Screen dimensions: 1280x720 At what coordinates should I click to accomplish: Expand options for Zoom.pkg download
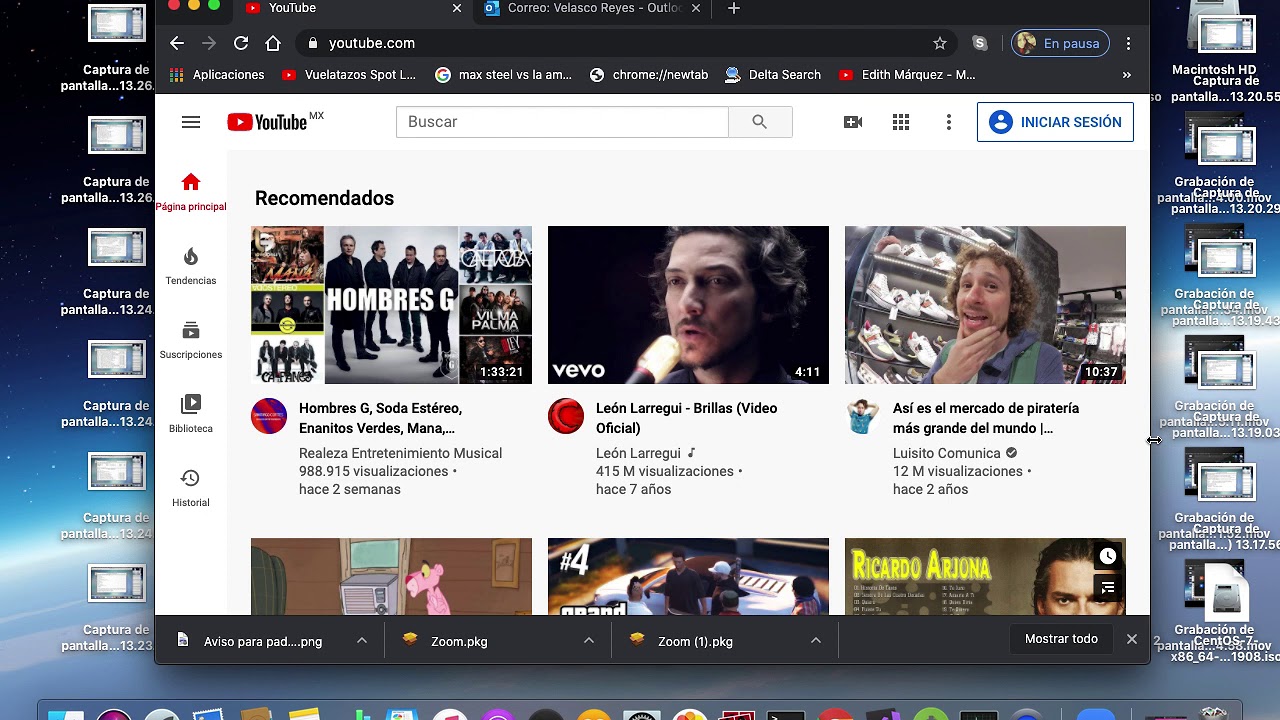tap(589, 641)
